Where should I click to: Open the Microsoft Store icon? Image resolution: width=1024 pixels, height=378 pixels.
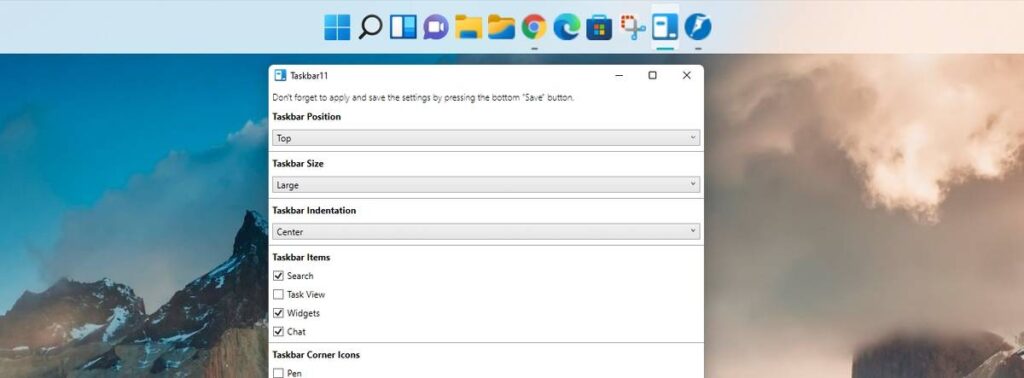599,27
